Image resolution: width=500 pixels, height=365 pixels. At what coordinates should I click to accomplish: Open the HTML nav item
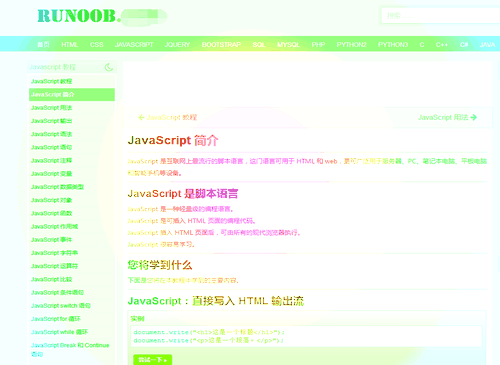[69, 45]
